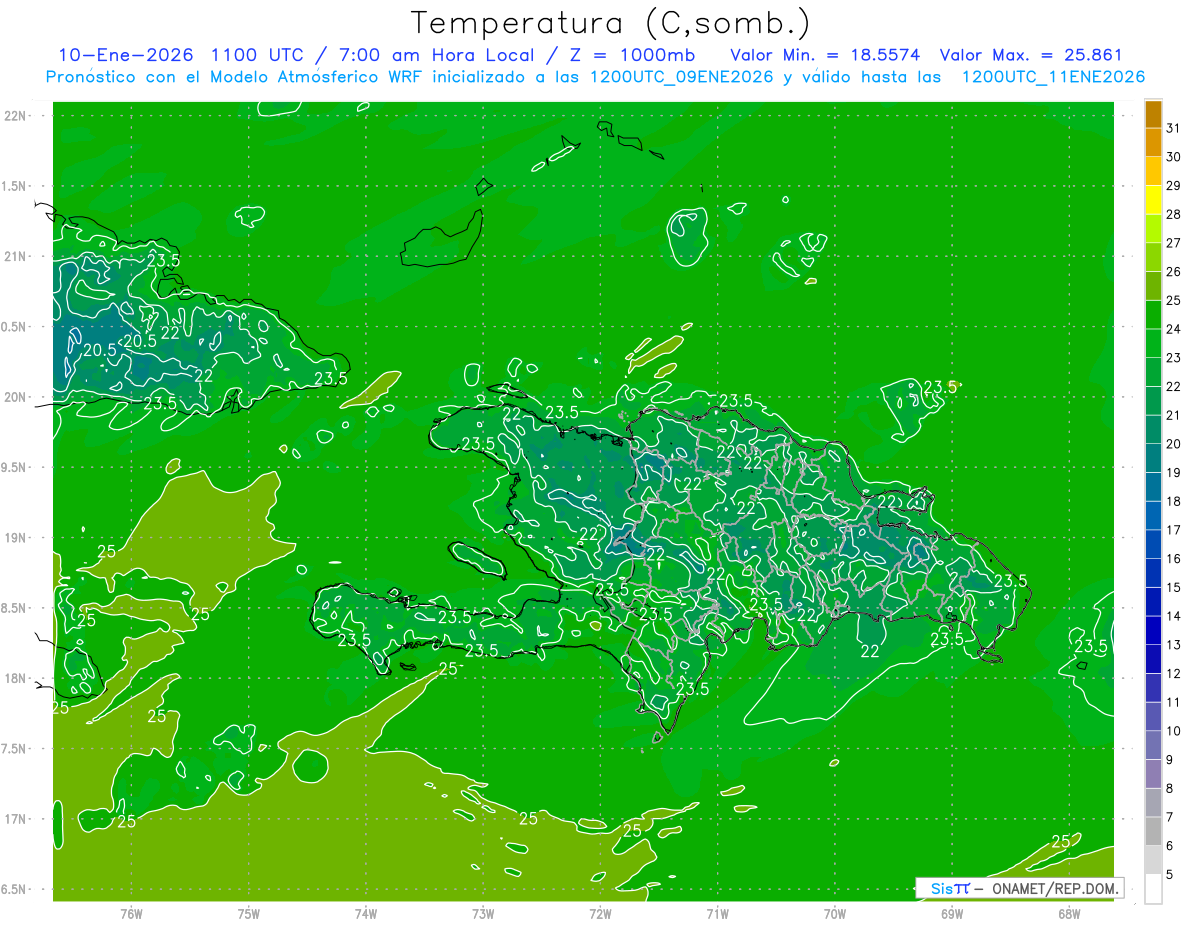Click the longitude axis label "68W"
This screenshot has height=927, width=1200.
[1069, 913]
